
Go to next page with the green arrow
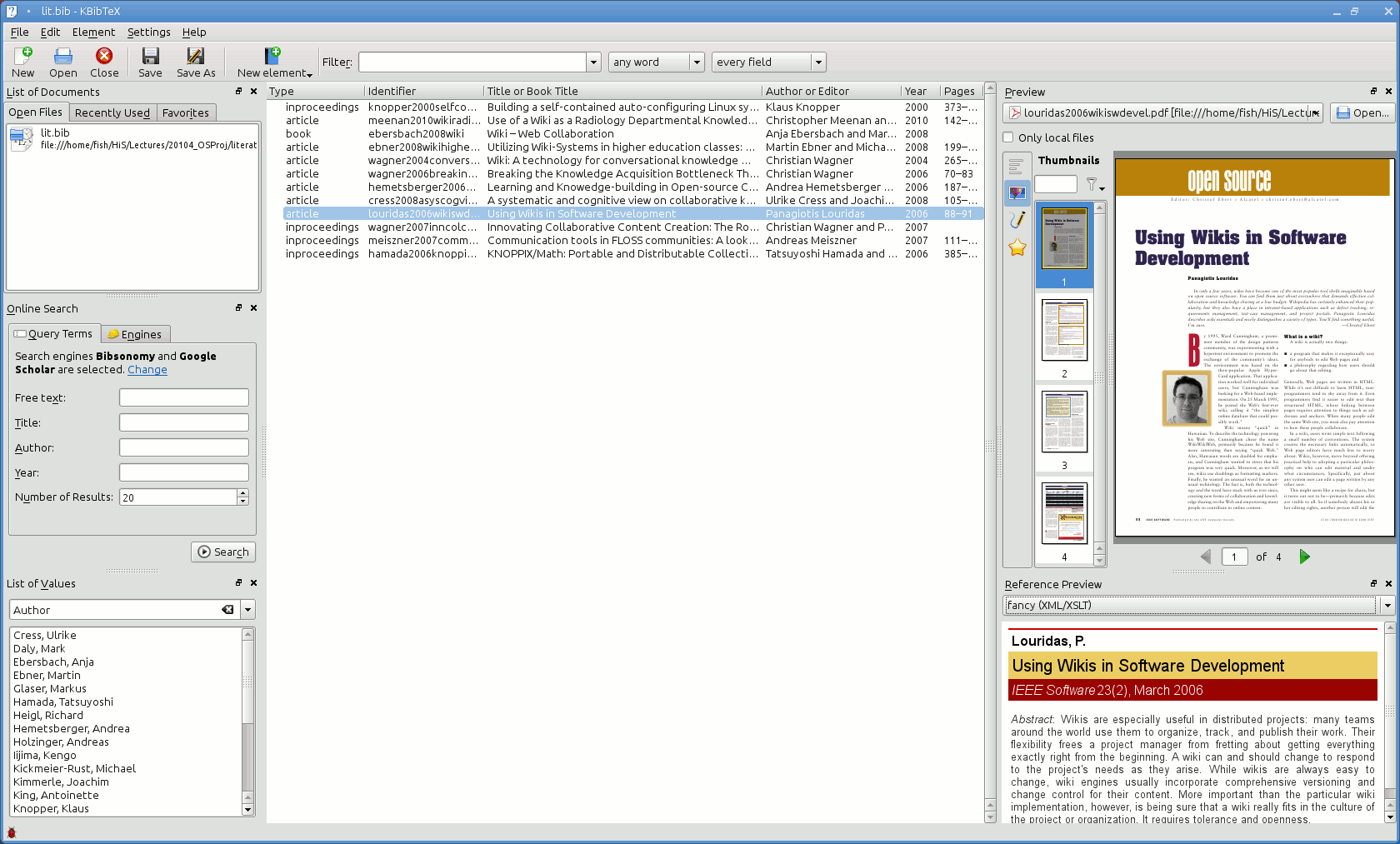[x=1305, y=557]
